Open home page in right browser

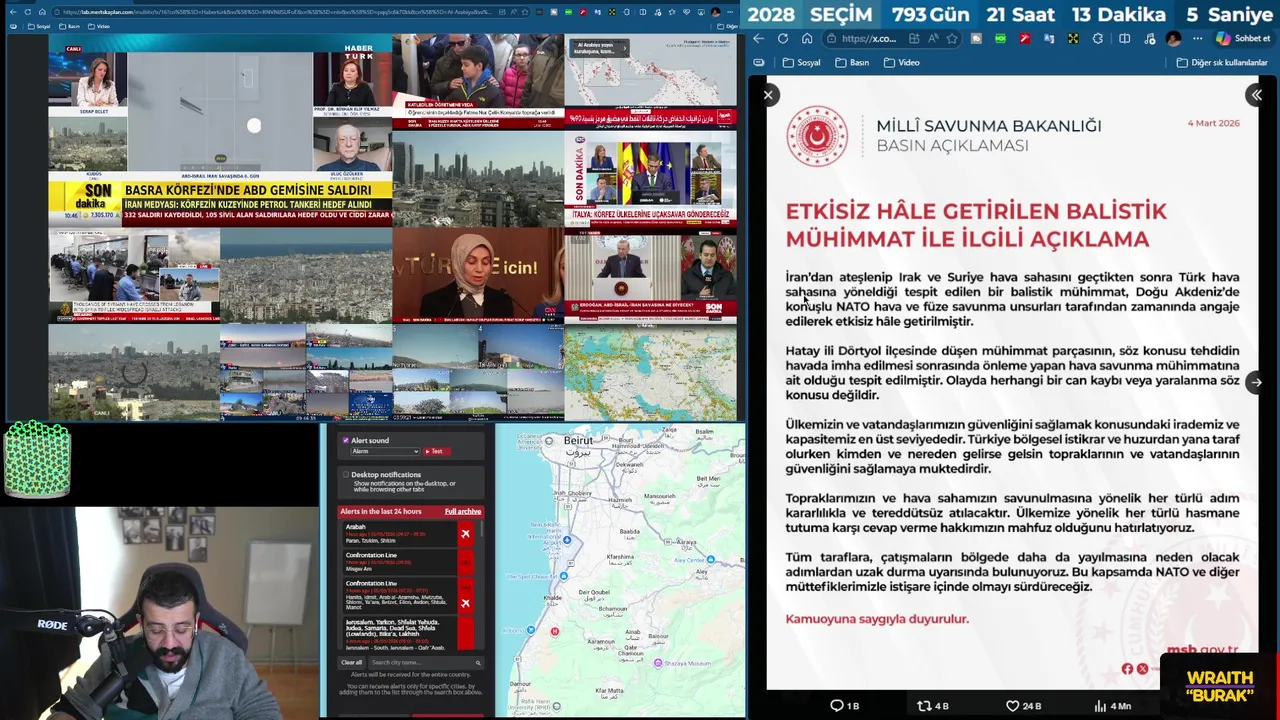[x=807, y=39]
